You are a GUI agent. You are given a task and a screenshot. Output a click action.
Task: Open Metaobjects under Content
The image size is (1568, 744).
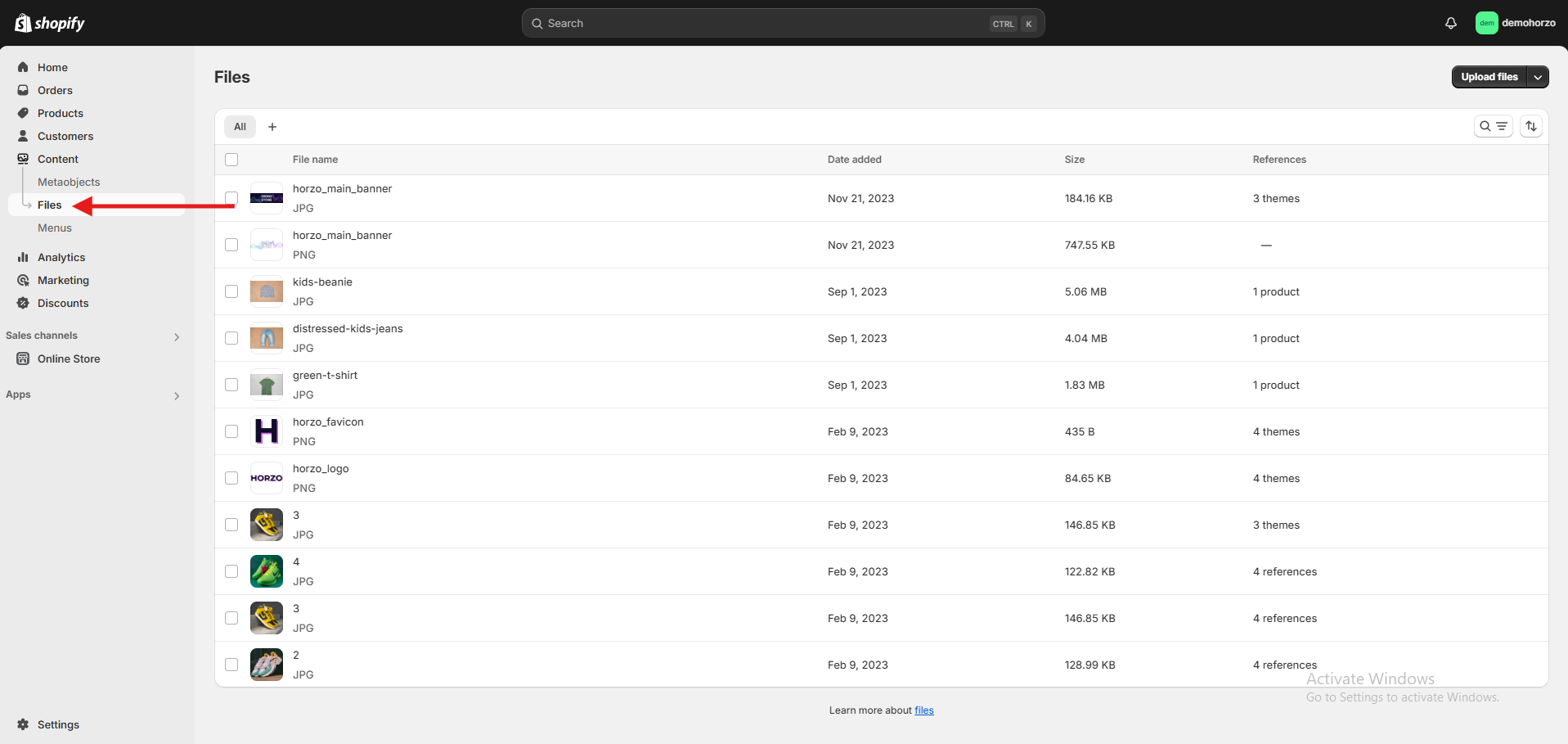tap(69, 182)
